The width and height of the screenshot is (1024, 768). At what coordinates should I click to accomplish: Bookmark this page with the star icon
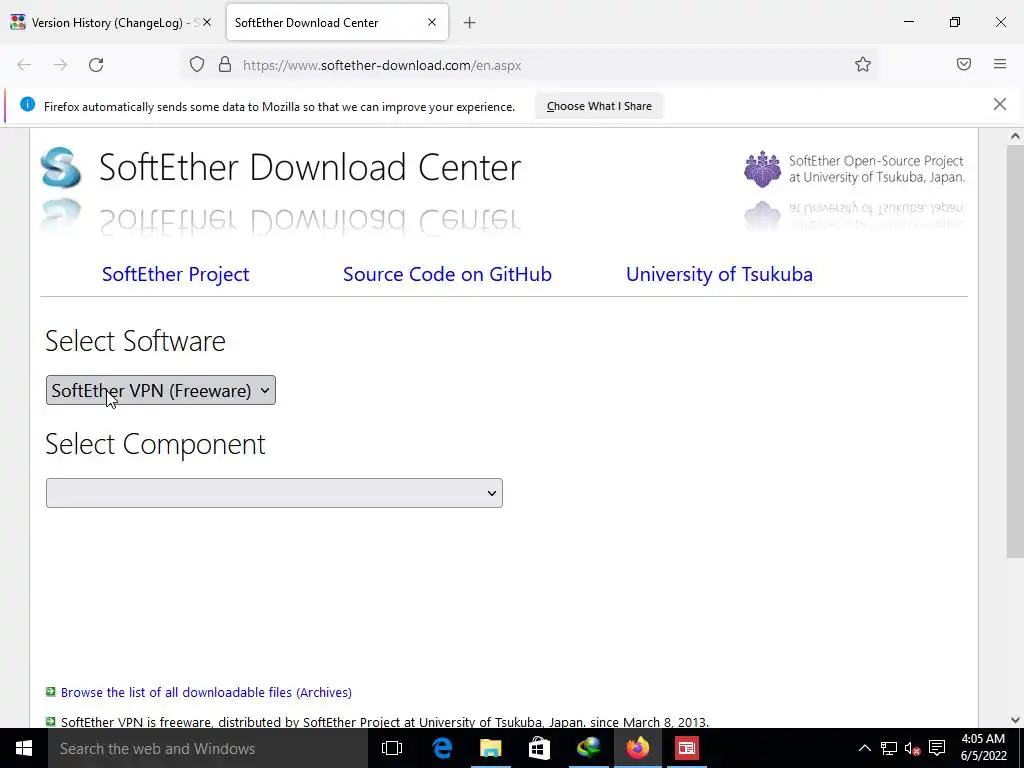(863, 64)
